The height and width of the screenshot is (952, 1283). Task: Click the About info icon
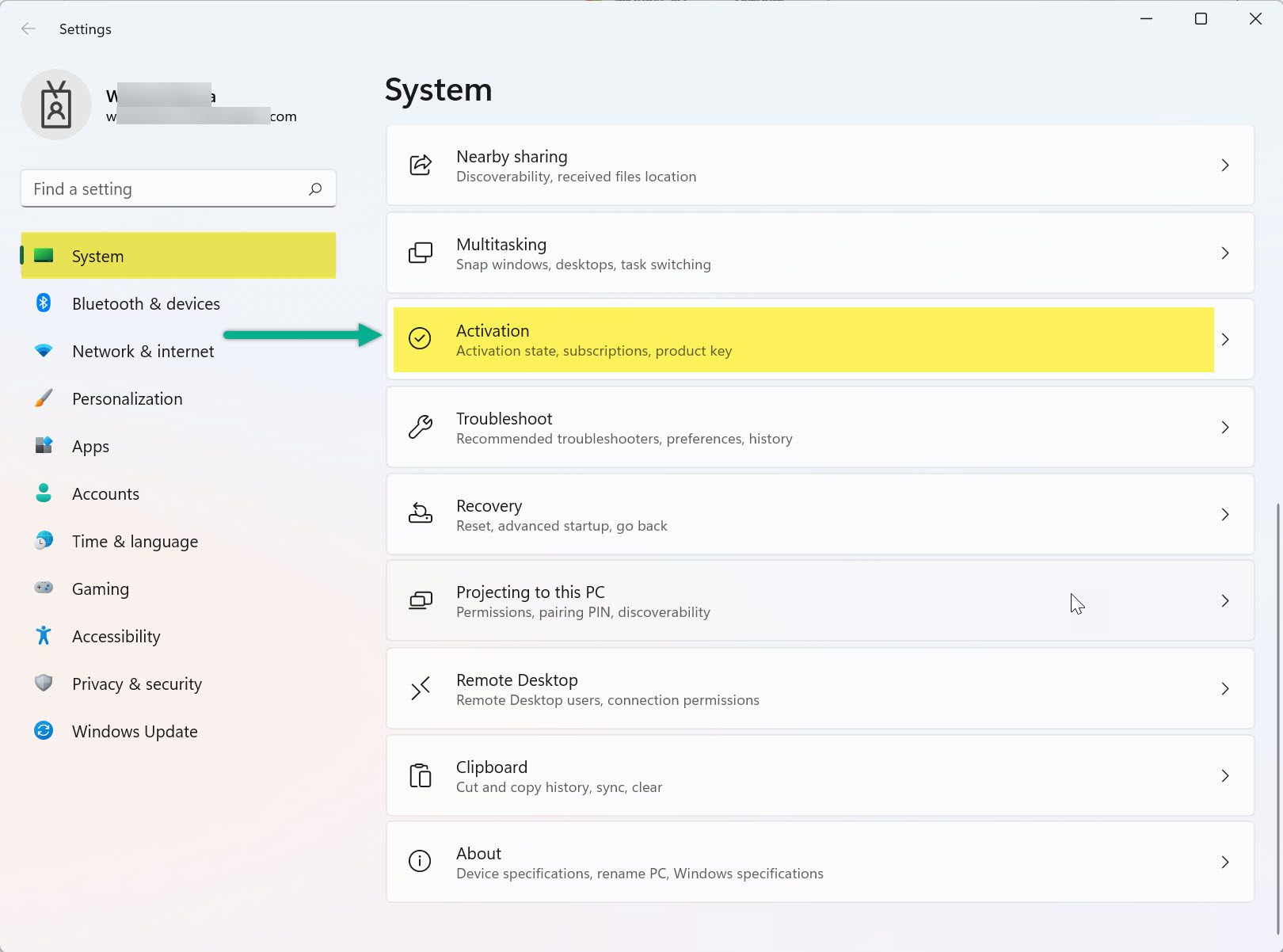click(420, 862)
